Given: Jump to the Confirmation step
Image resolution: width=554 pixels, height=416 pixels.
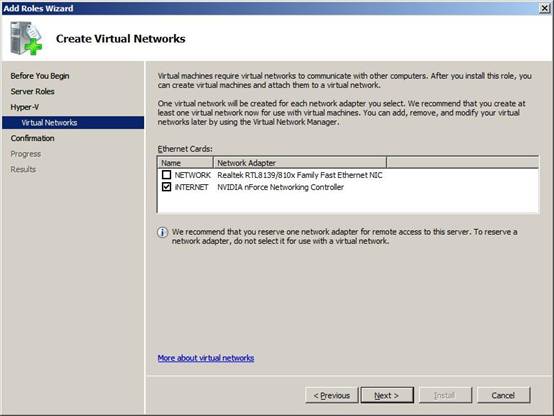Looking at the screenshot, I should coord(33,138).
